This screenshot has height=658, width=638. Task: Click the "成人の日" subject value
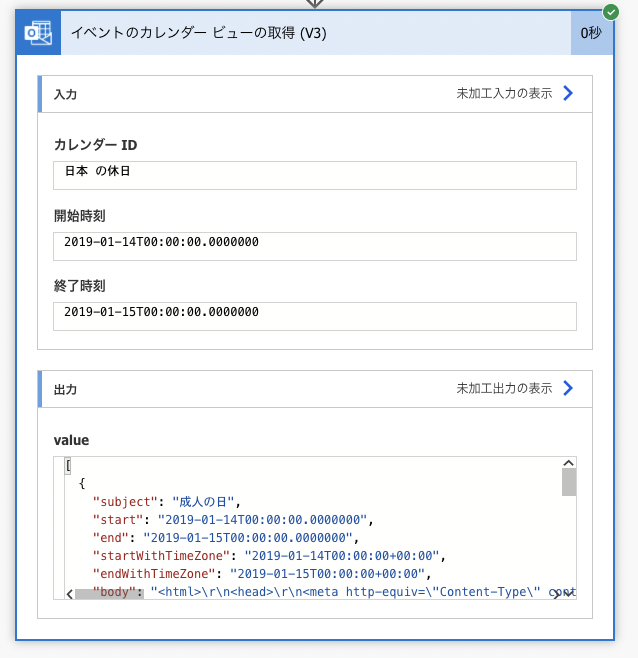coord(203,502)
